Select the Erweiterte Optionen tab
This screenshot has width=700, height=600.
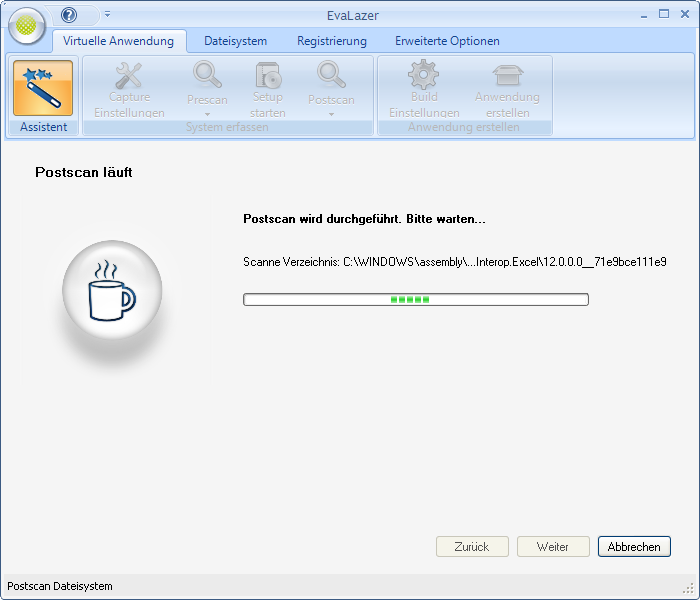pyautogui.click(x=447, y=41)
